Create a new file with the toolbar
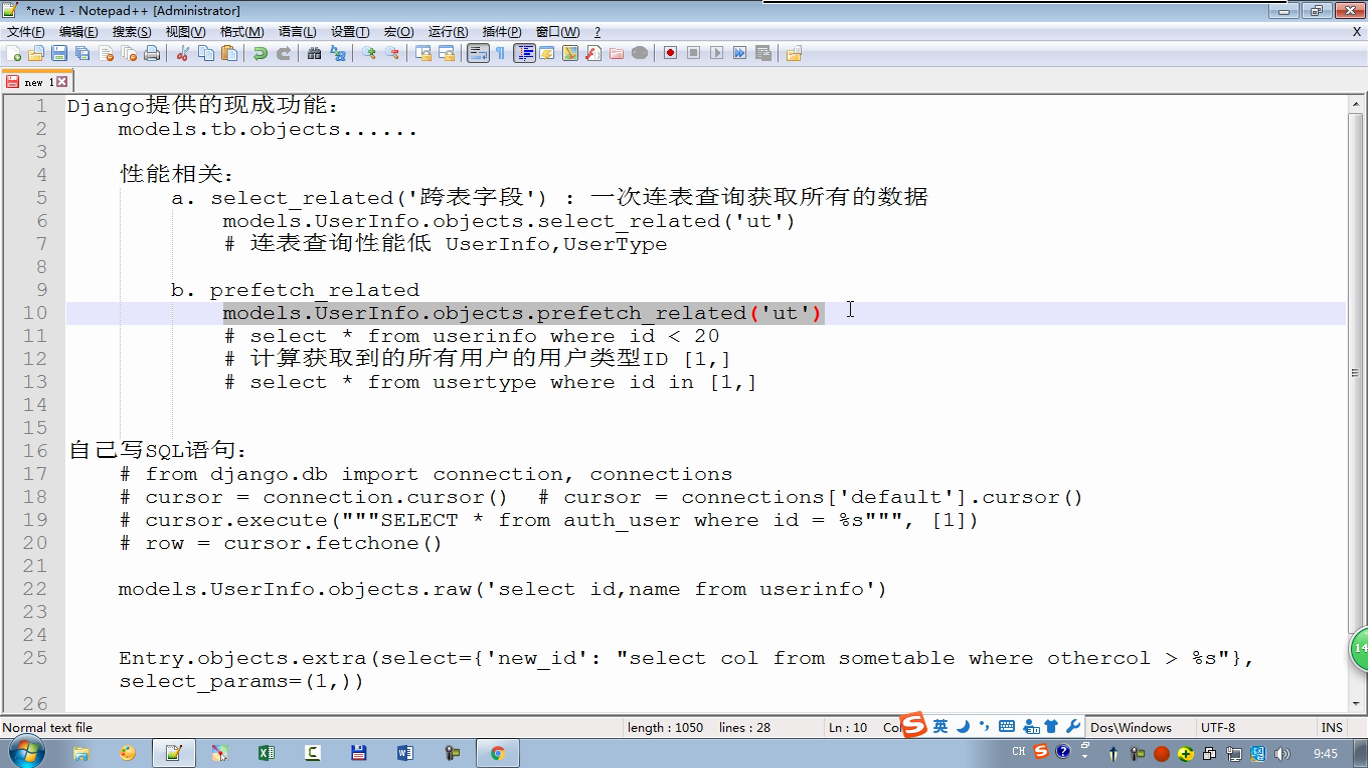The height and width of the screenshot is (768, 1368). 13,53
